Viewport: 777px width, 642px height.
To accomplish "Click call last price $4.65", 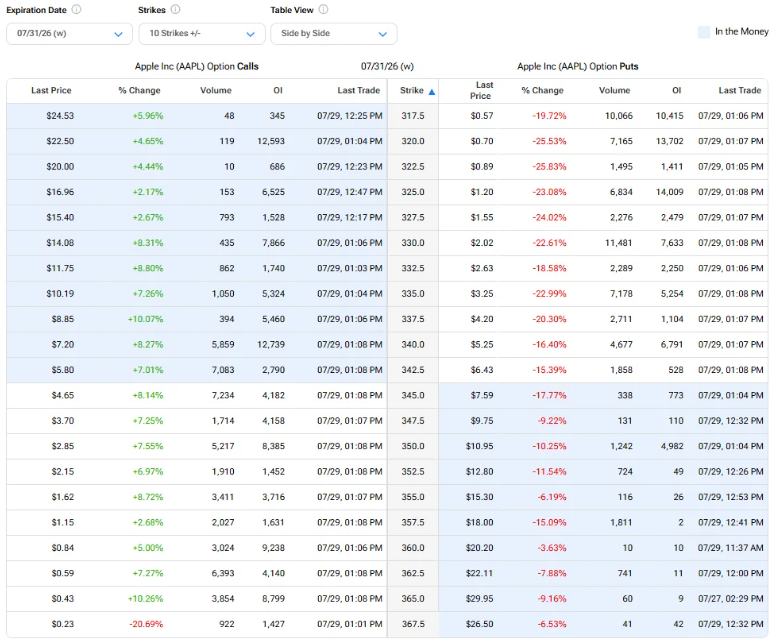I will click(x=62, y=395).
